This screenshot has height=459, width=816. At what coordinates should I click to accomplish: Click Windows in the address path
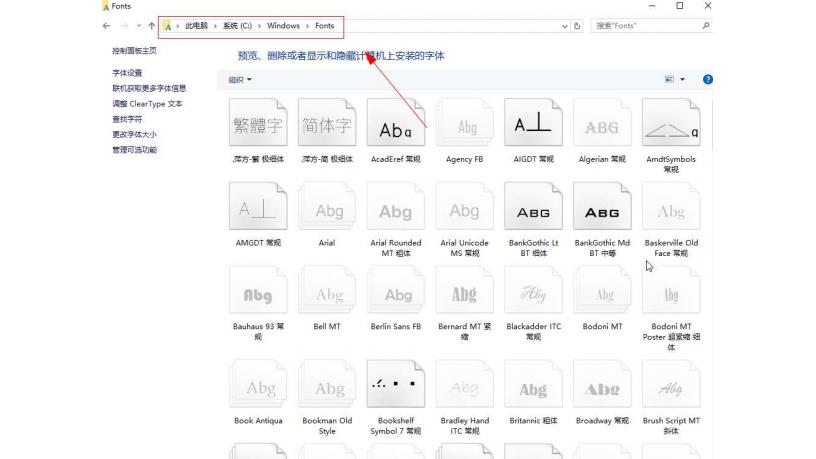283,26
